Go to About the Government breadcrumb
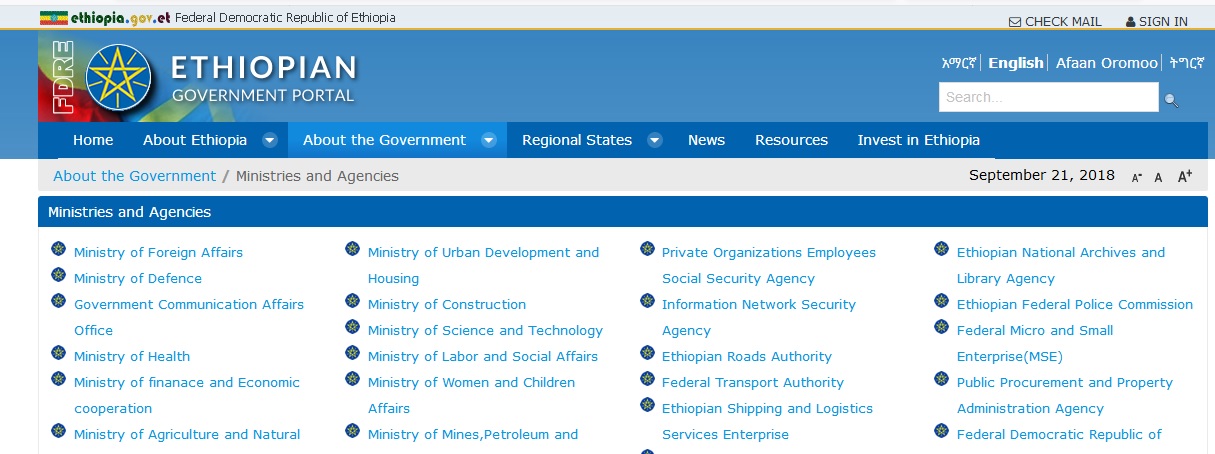This screenshot has width=1215, height=454. 134,176
